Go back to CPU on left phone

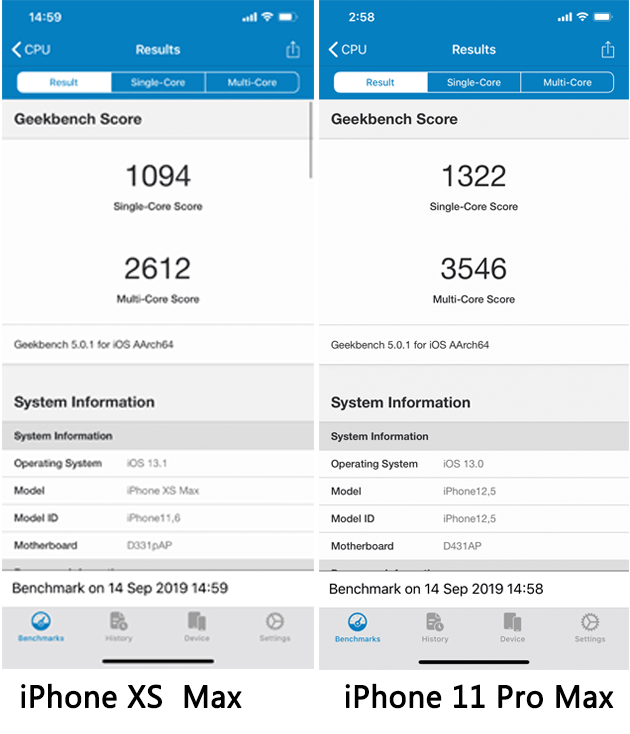(31, 49)
